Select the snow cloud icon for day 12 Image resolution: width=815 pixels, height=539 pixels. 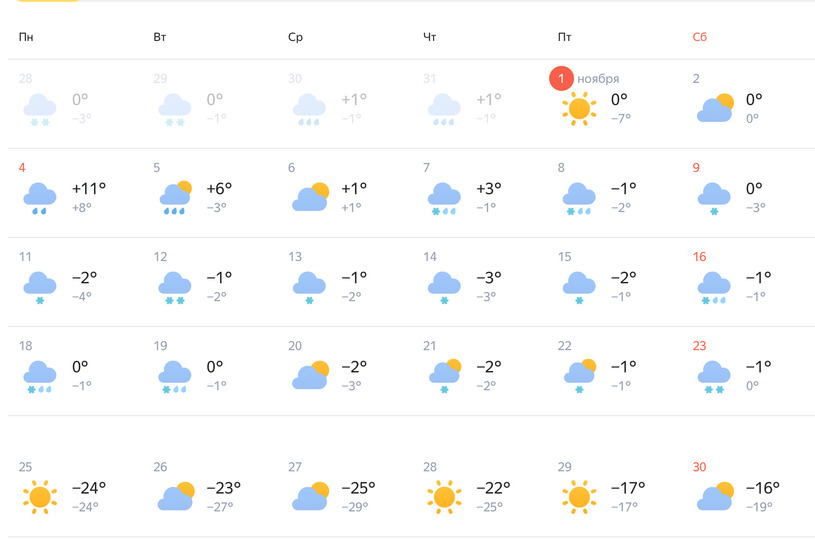pos(175,287)
